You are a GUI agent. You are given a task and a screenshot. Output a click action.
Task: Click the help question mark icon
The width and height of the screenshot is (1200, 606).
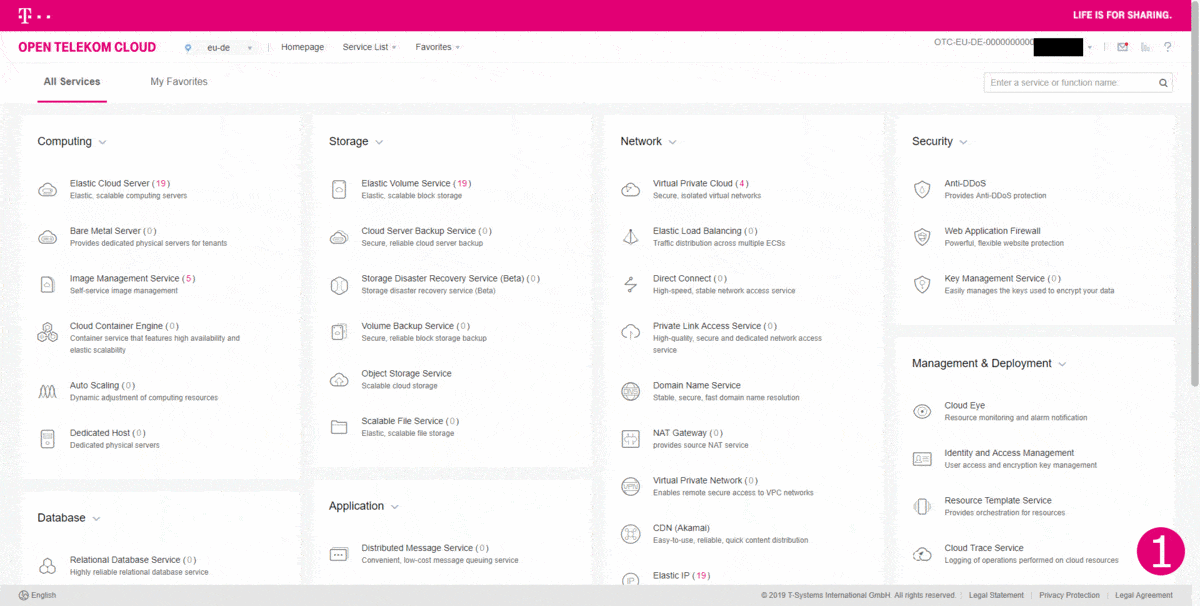click(1167, 47)
